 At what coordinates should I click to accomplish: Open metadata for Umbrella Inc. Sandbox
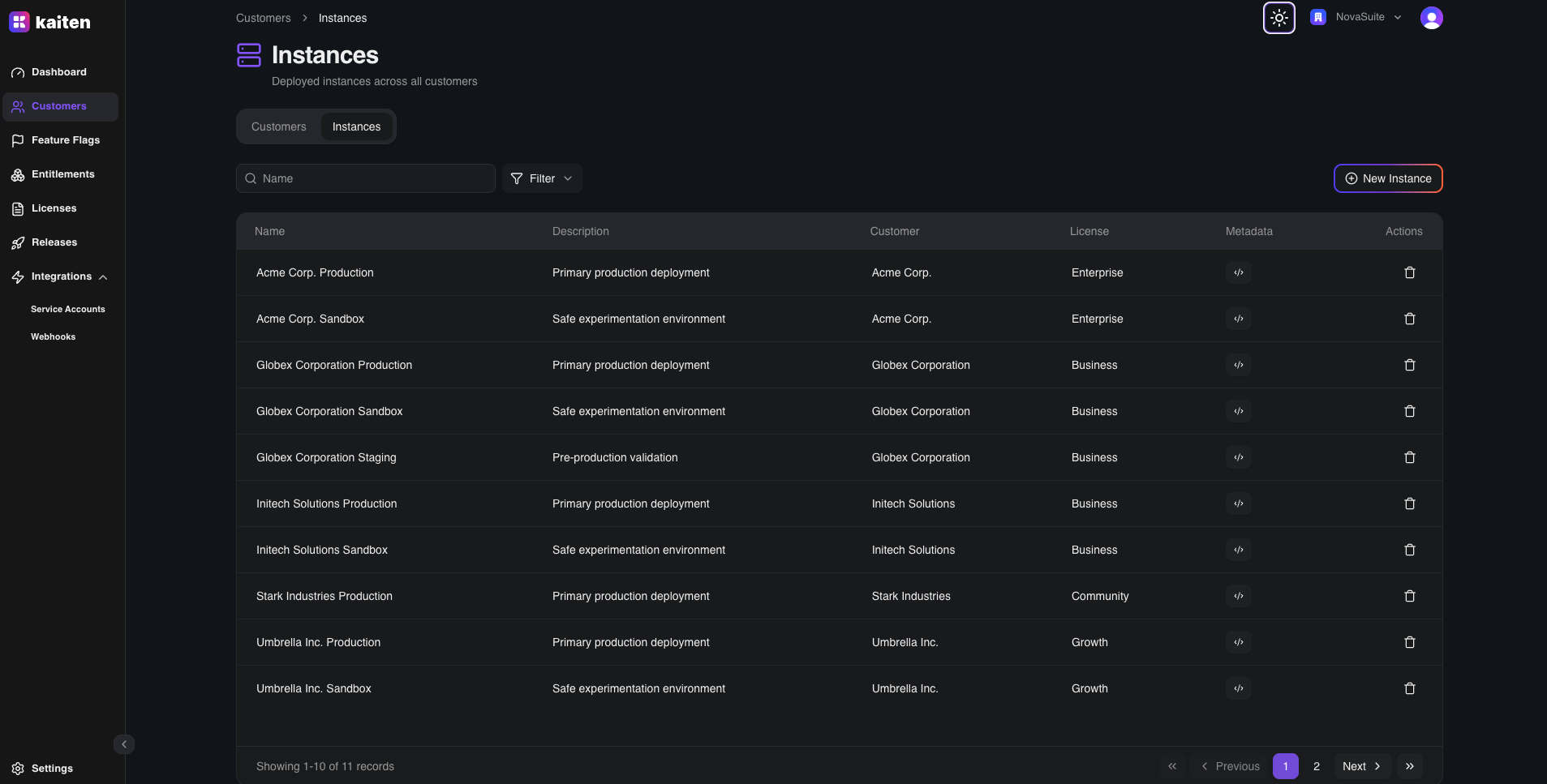1238,688
